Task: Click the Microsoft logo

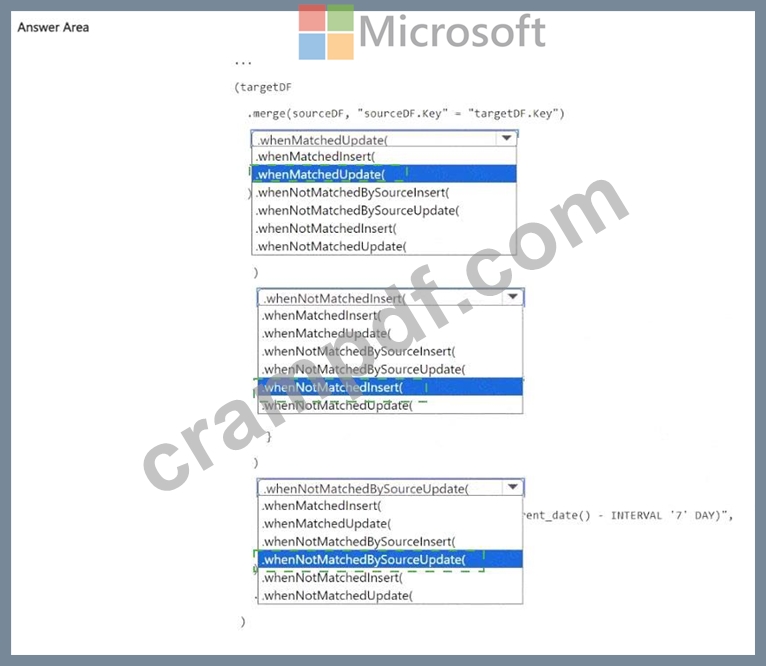Action: (422, 31)
